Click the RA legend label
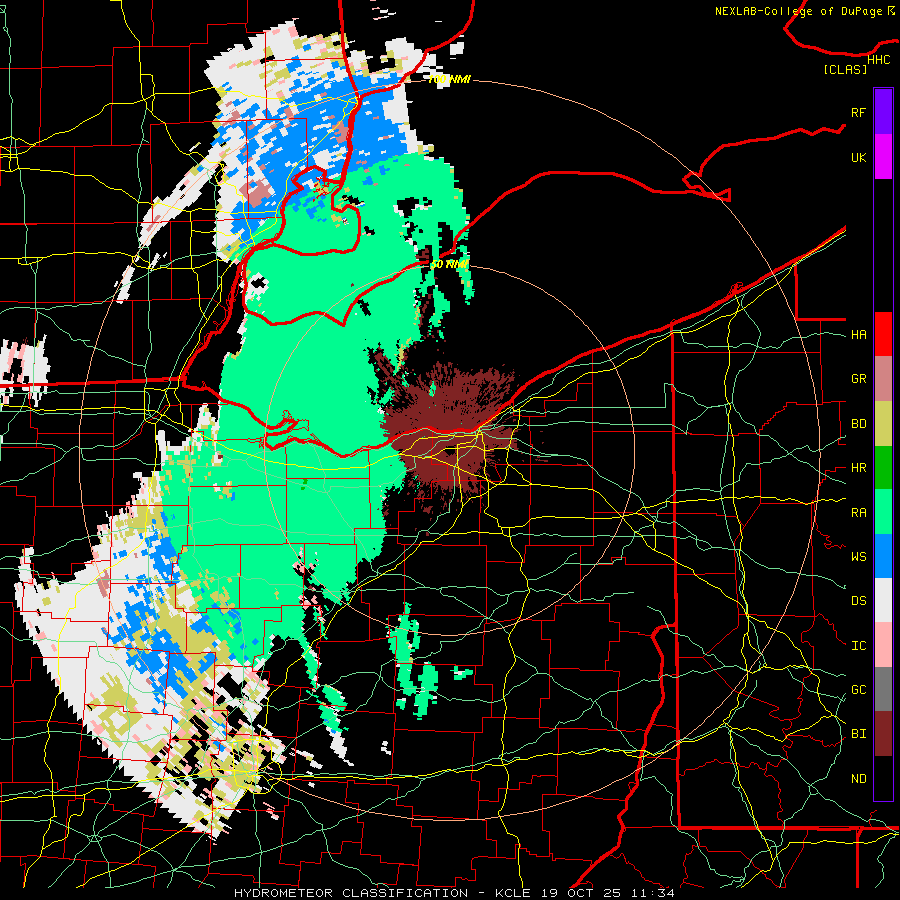 858,513
